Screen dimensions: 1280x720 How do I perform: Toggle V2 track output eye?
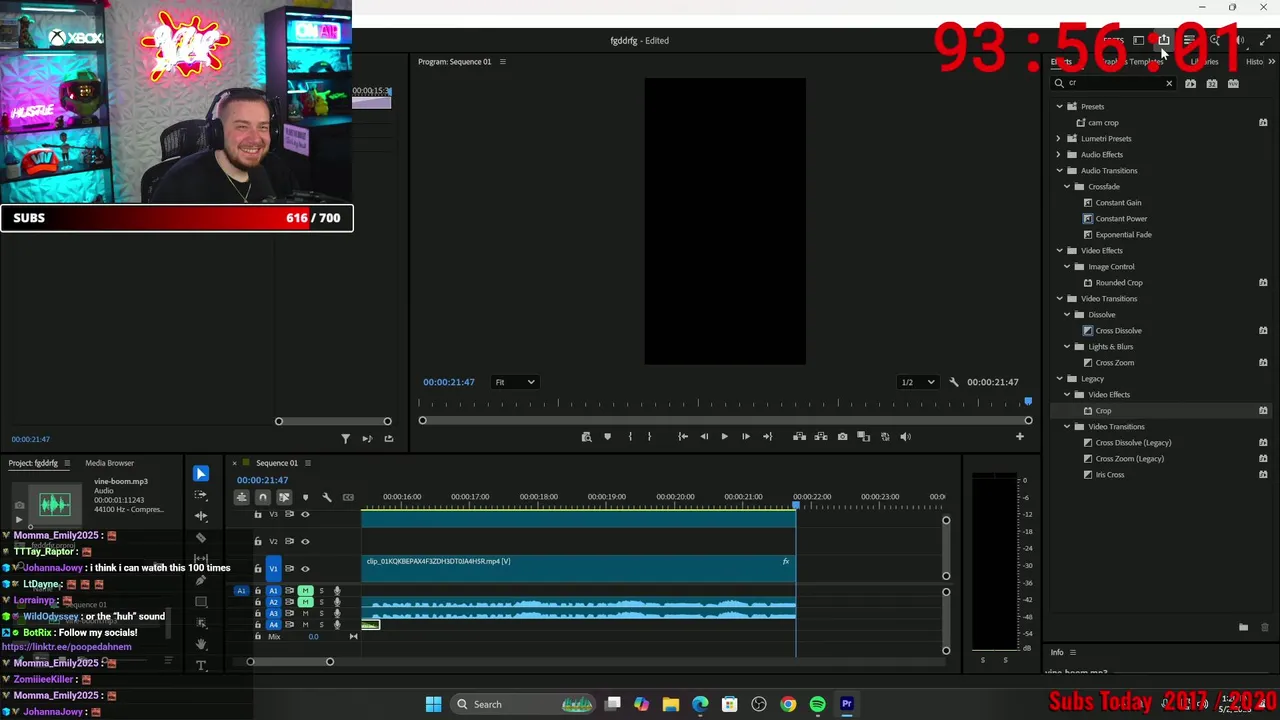point(305,542)
